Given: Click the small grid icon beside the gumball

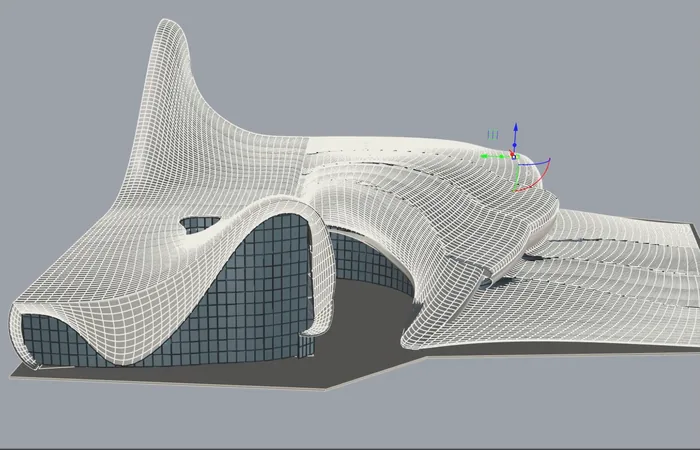Looking at the screenshot, I should tap(493, 134).
